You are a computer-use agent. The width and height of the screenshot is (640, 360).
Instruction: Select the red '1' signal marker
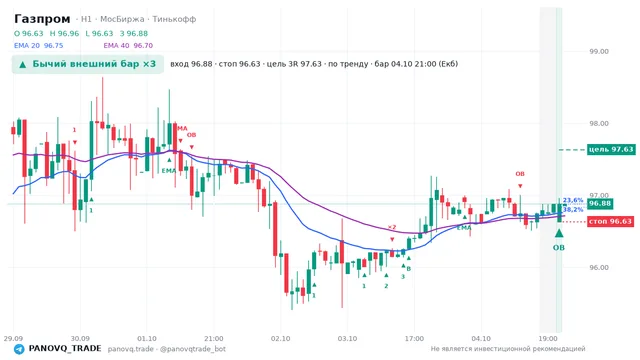click(x=74, y=130)
